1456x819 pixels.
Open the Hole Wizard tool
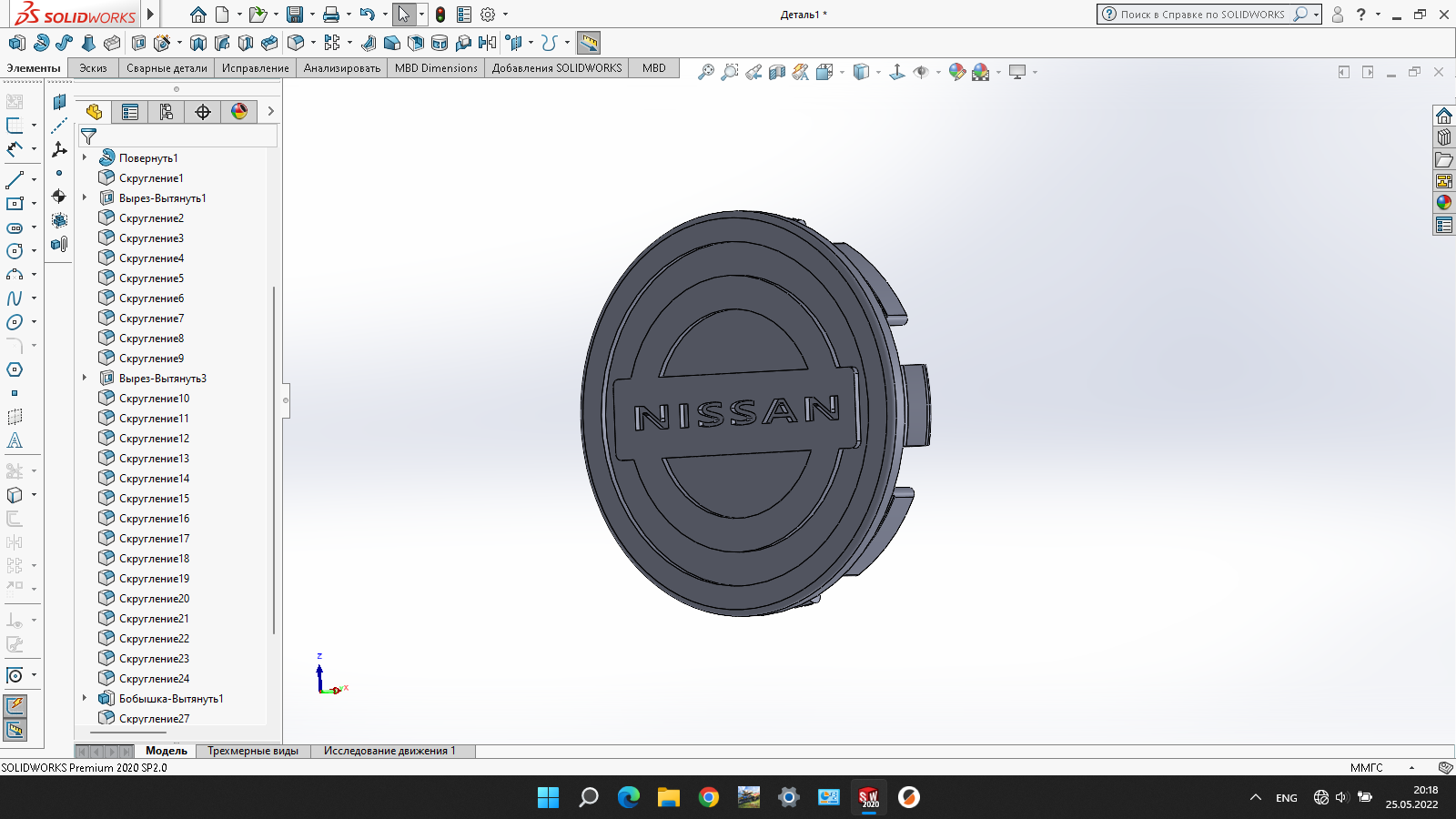(162, 43)
